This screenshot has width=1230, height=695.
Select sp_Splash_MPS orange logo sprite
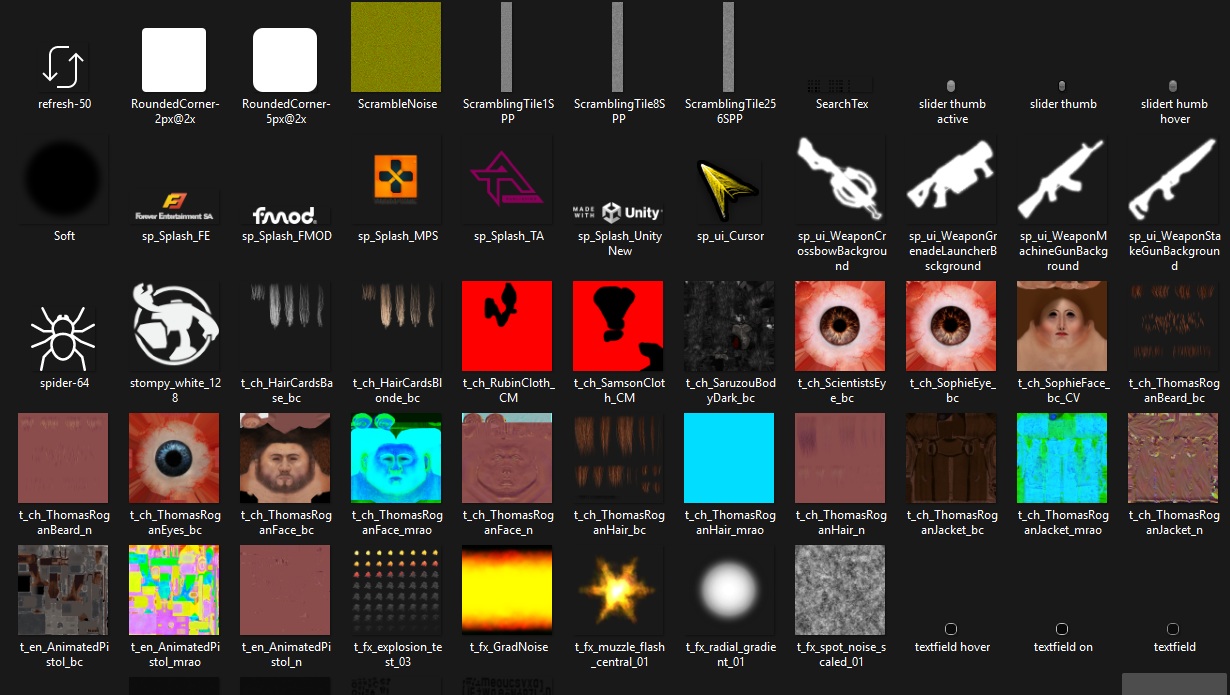tap(396, 179)
